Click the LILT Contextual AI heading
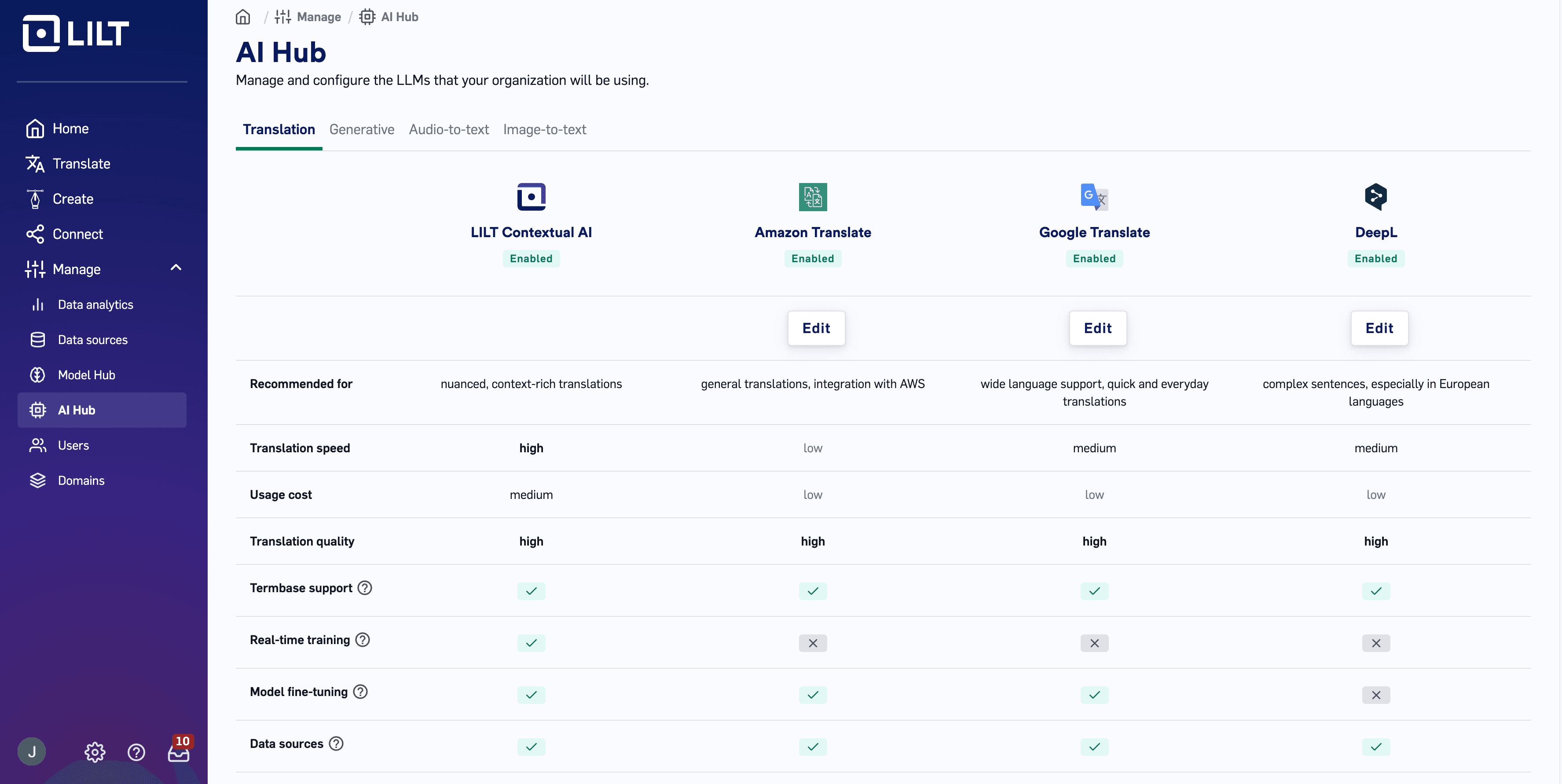The image size is (1562, 784). (531, 233)
